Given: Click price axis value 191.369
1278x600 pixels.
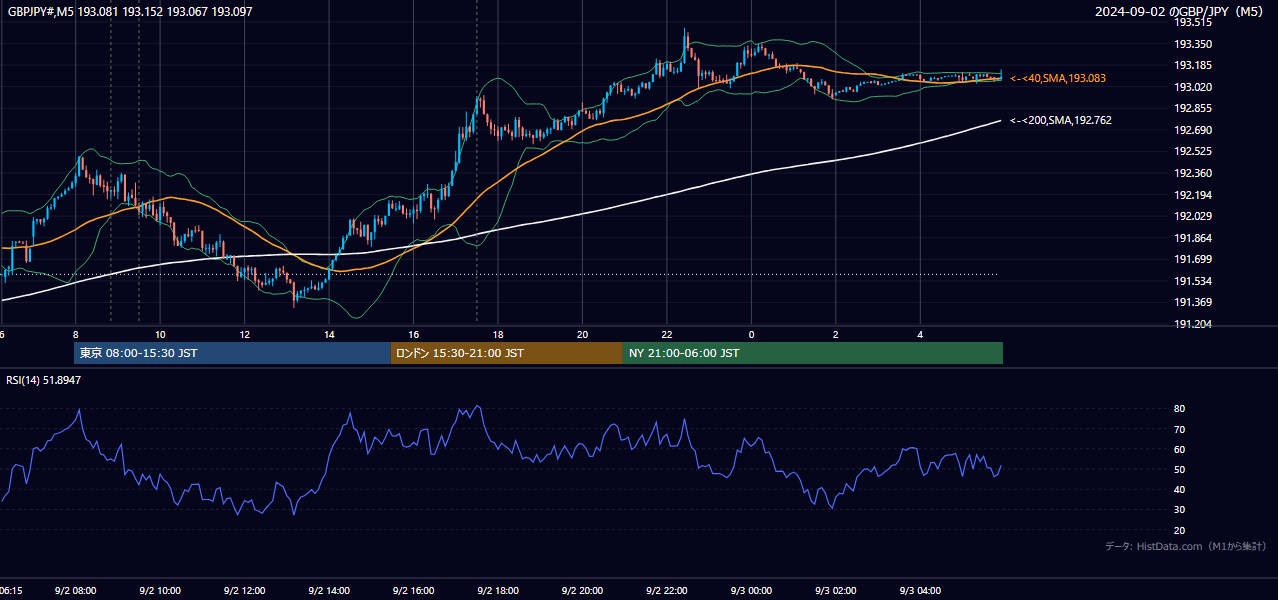Looking at the screenshot, I should tap(1193, 302).
